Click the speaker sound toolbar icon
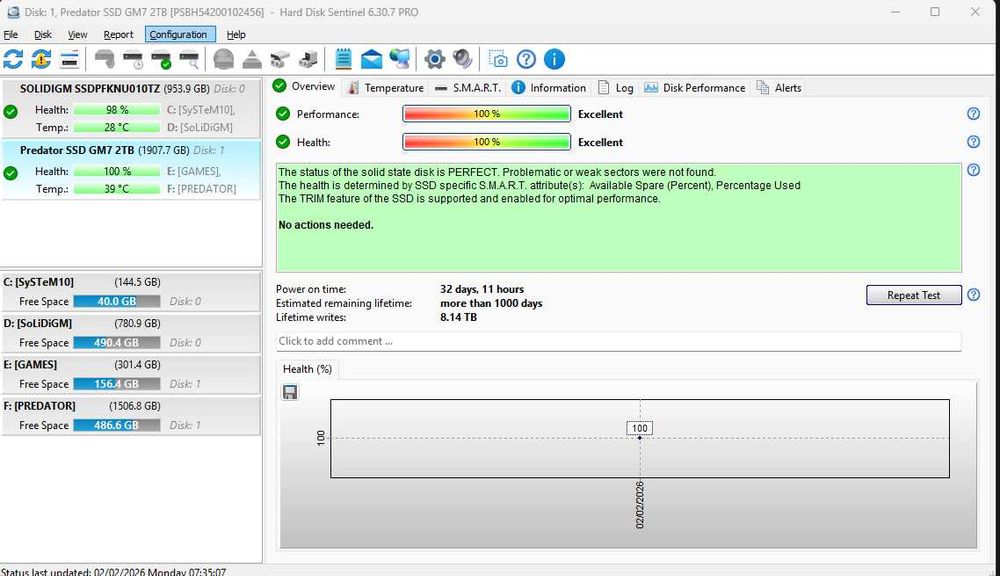The height and width of the screenshot is (576, 1000). [462, 59]
